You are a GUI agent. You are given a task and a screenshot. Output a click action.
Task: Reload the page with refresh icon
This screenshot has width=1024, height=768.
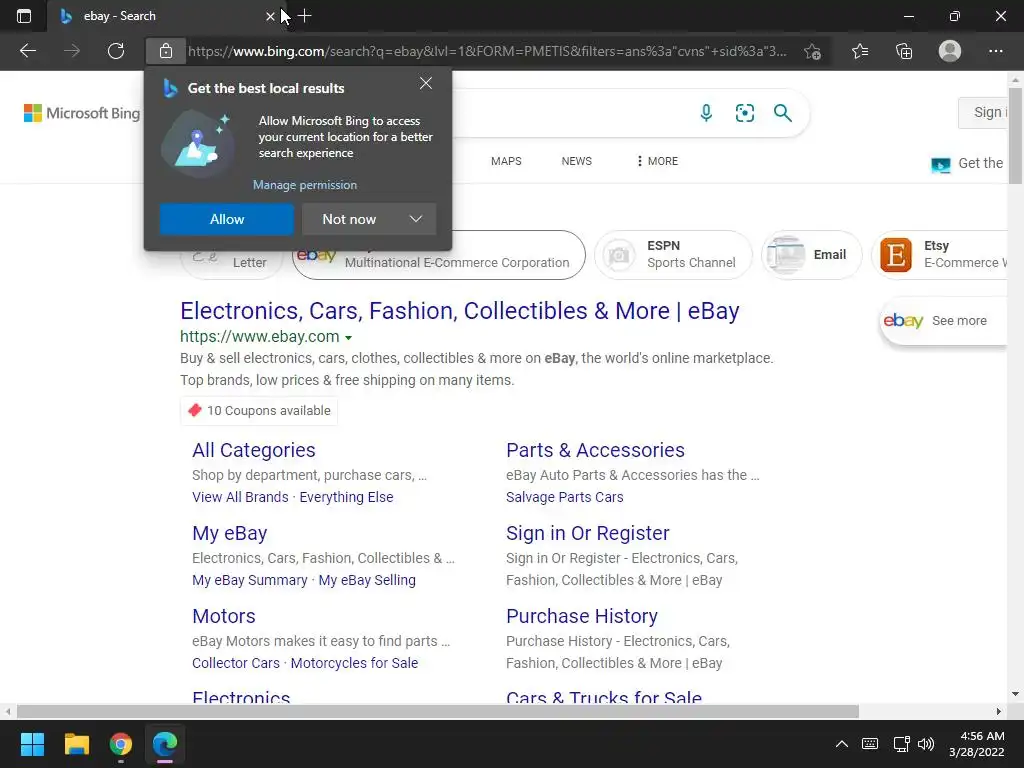click(x=116, y=51)
